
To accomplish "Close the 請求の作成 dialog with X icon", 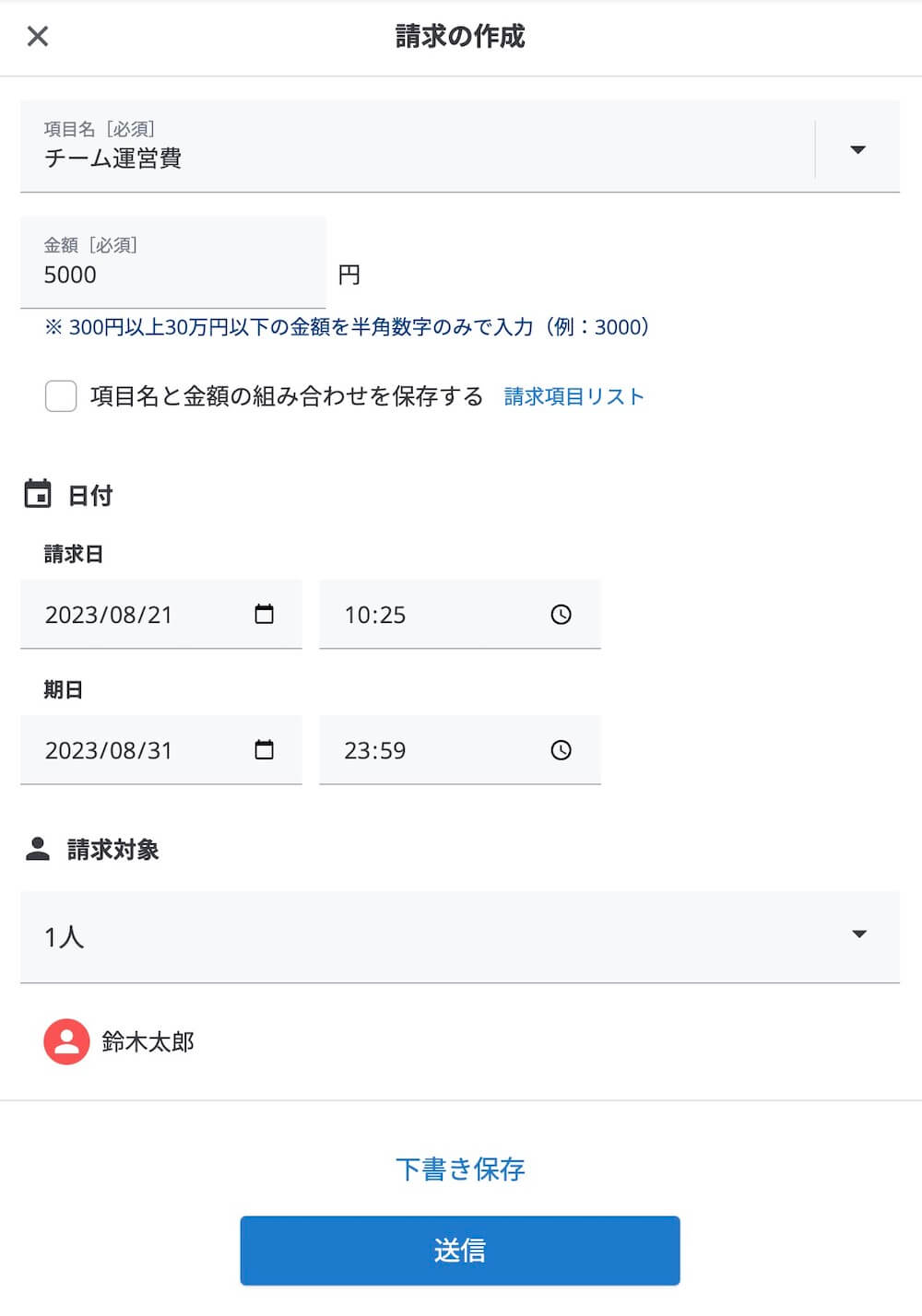I will pos(38,37).
